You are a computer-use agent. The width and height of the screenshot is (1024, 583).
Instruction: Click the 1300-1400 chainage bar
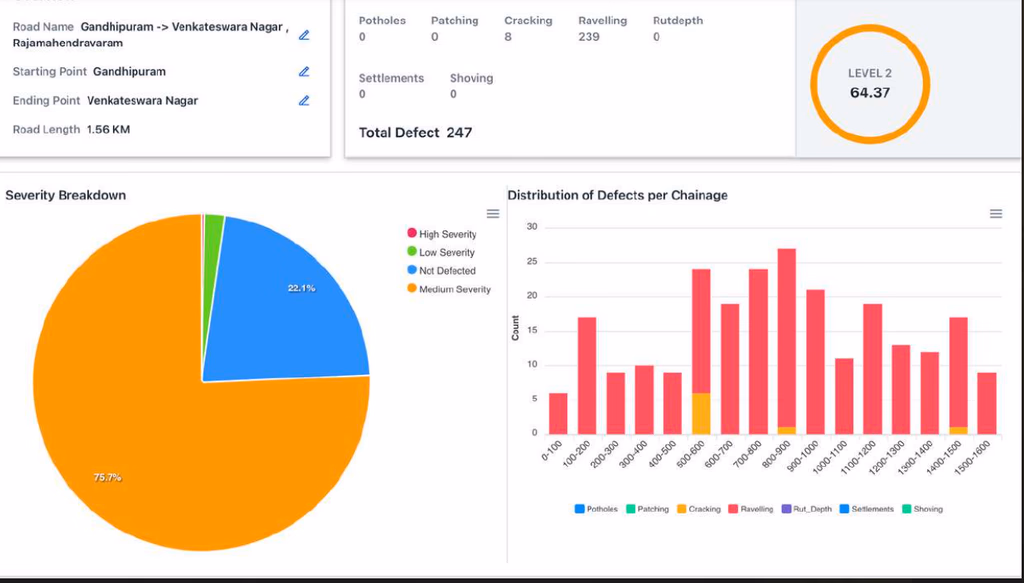coord(929,393)
